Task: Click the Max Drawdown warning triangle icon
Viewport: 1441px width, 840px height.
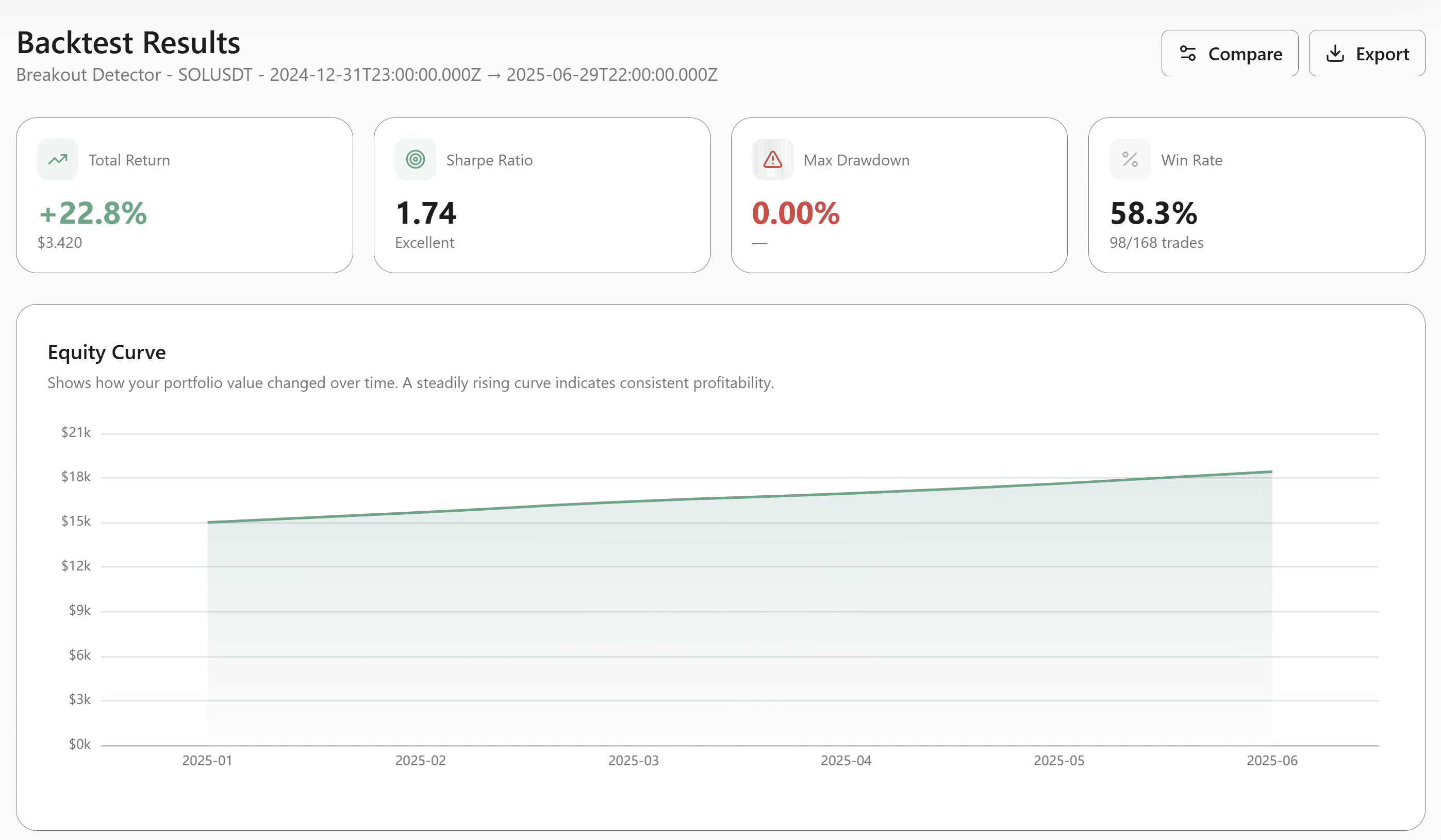Action: coord(772,159)
